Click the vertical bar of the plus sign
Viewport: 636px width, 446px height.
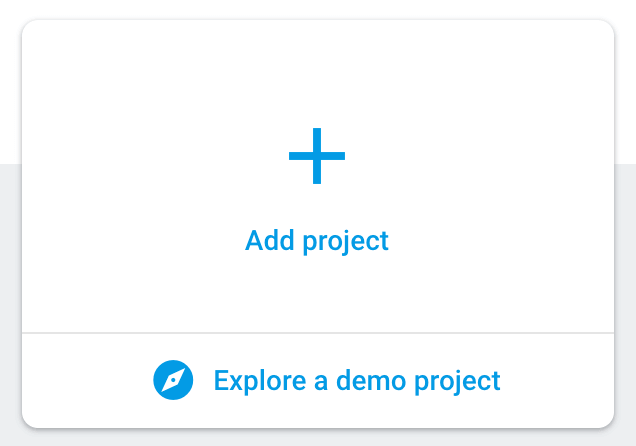(317, 156)
